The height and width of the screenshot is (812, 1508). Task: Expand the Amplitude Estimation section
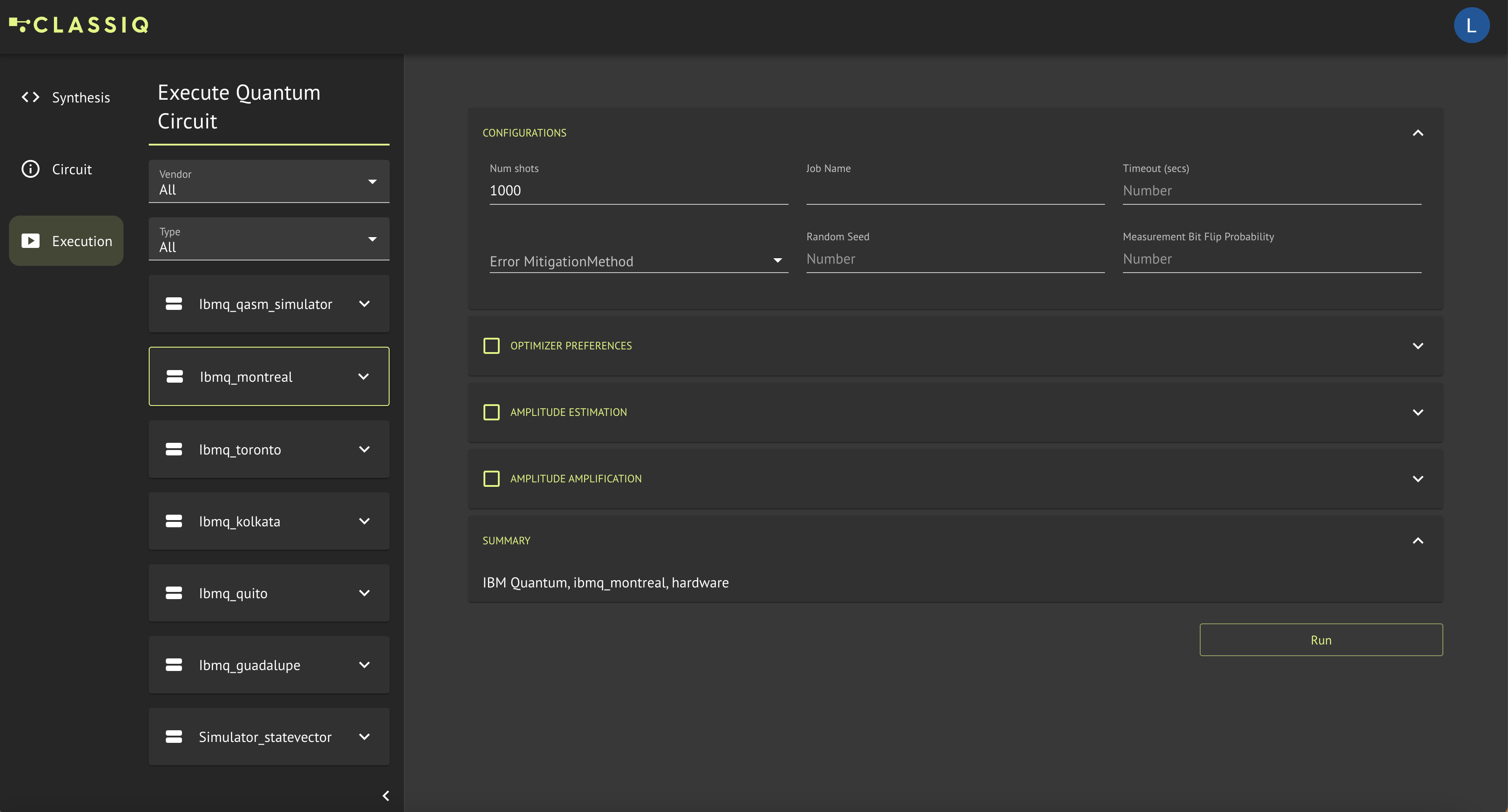pos(1418,412)
